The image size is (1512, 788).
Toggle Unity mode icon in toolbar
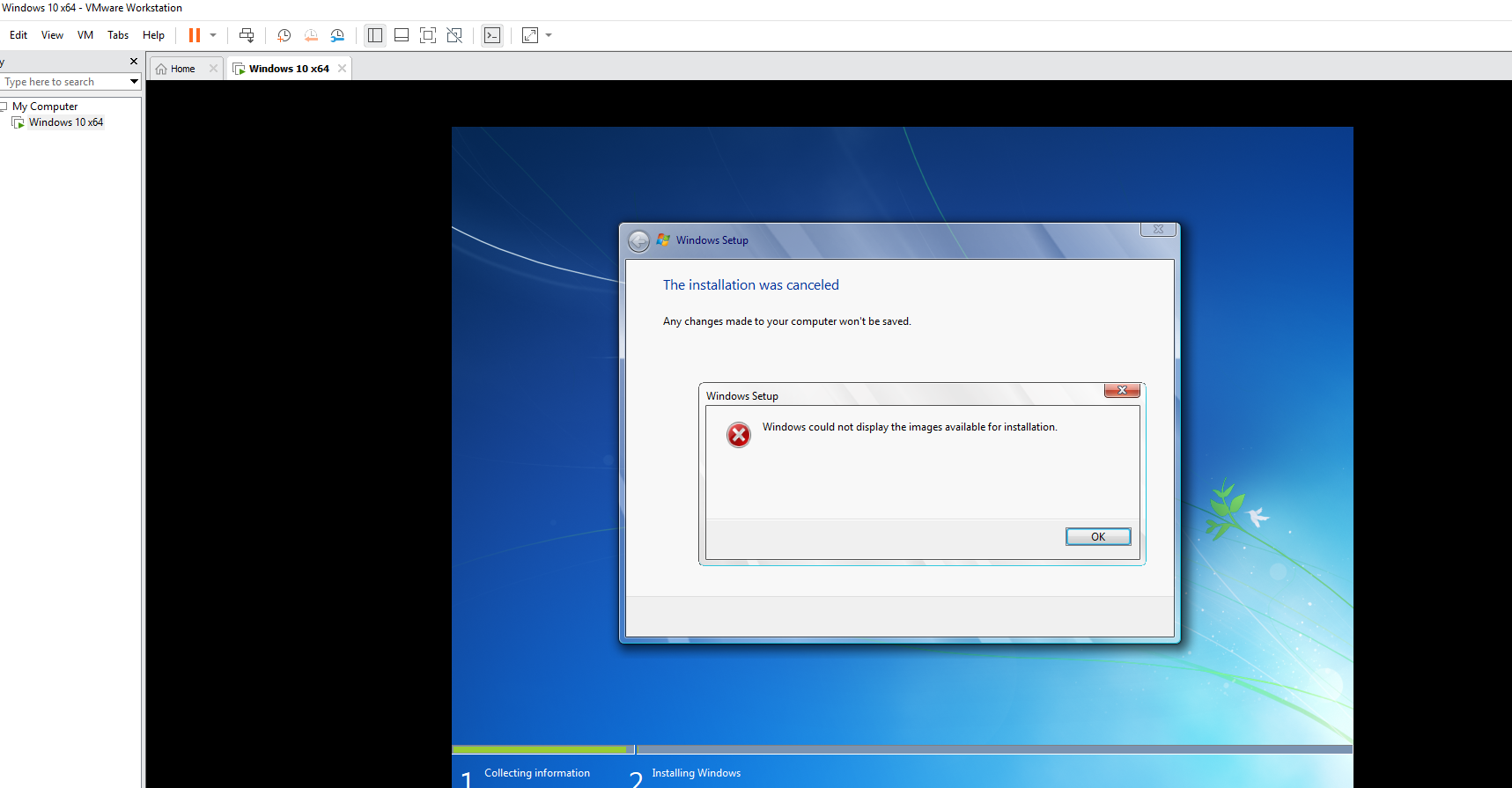pyautogui.click(x=454, y=35)
